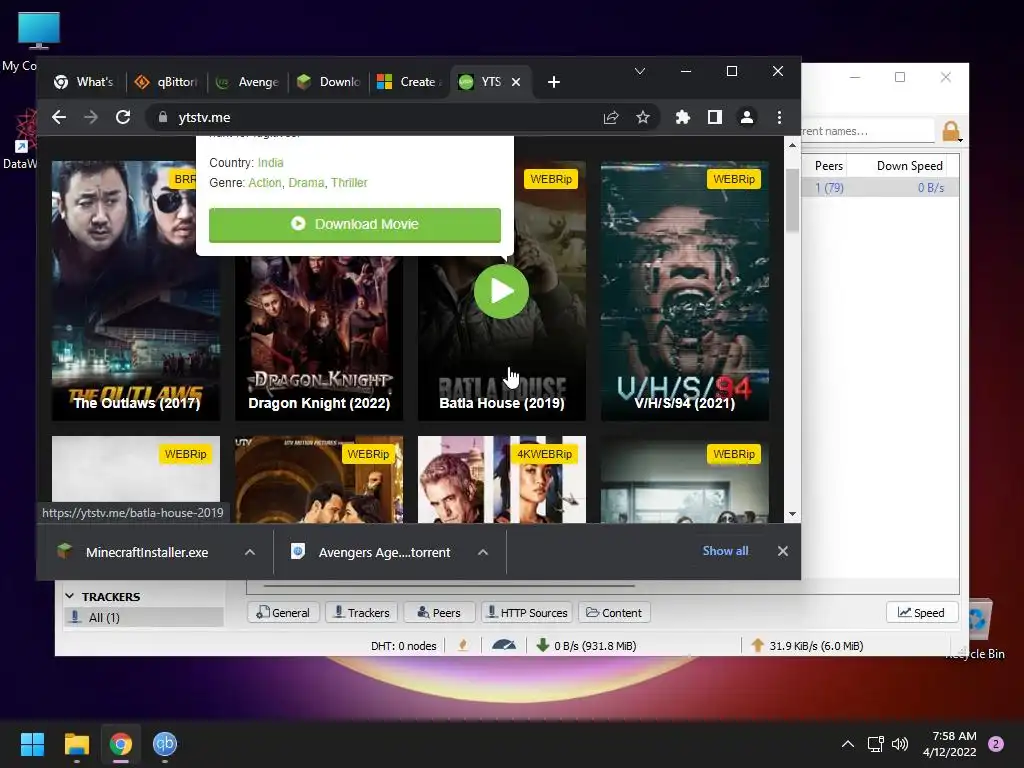The width and height of the screenshot is (1024, 768).
Task: Switch to the Avenge tab
Action: [248, 82]
